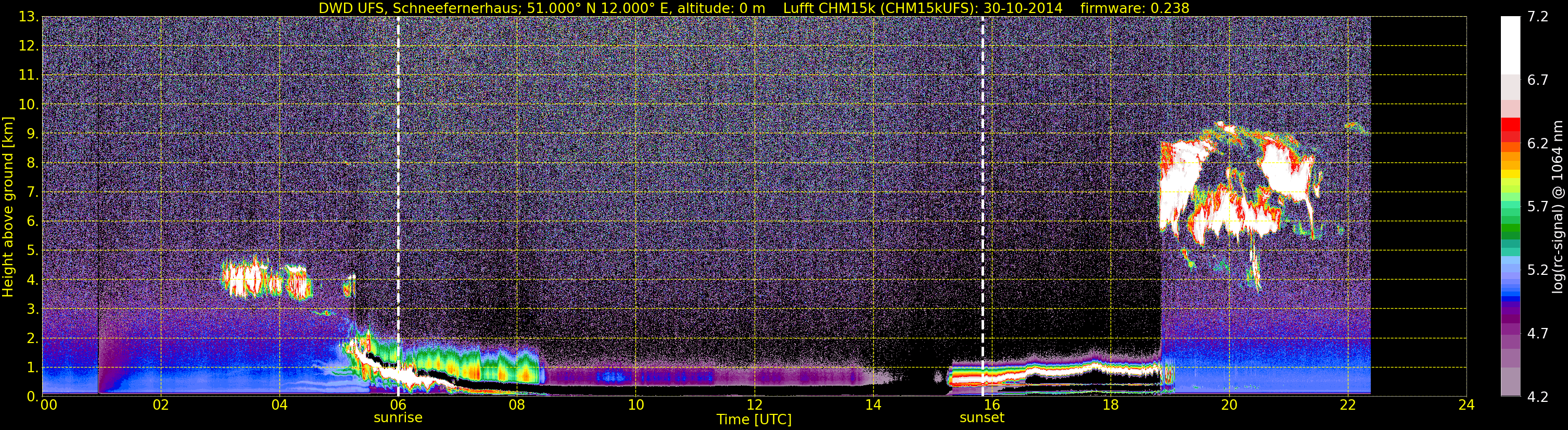Click the y-axis tick label '9.'
The height and width of the screenshot is (430, 1568).
point(32,134)
